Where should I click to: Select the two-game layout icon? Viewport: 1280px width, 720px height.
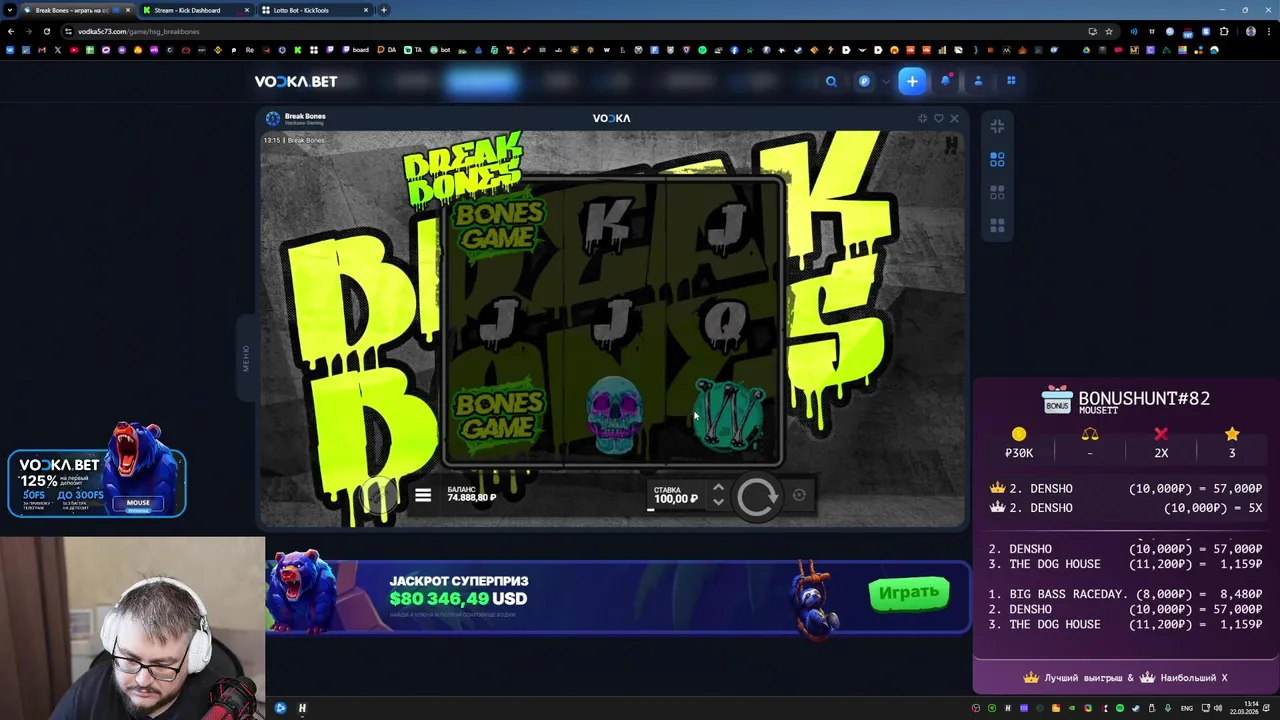(x=997, y=192)
